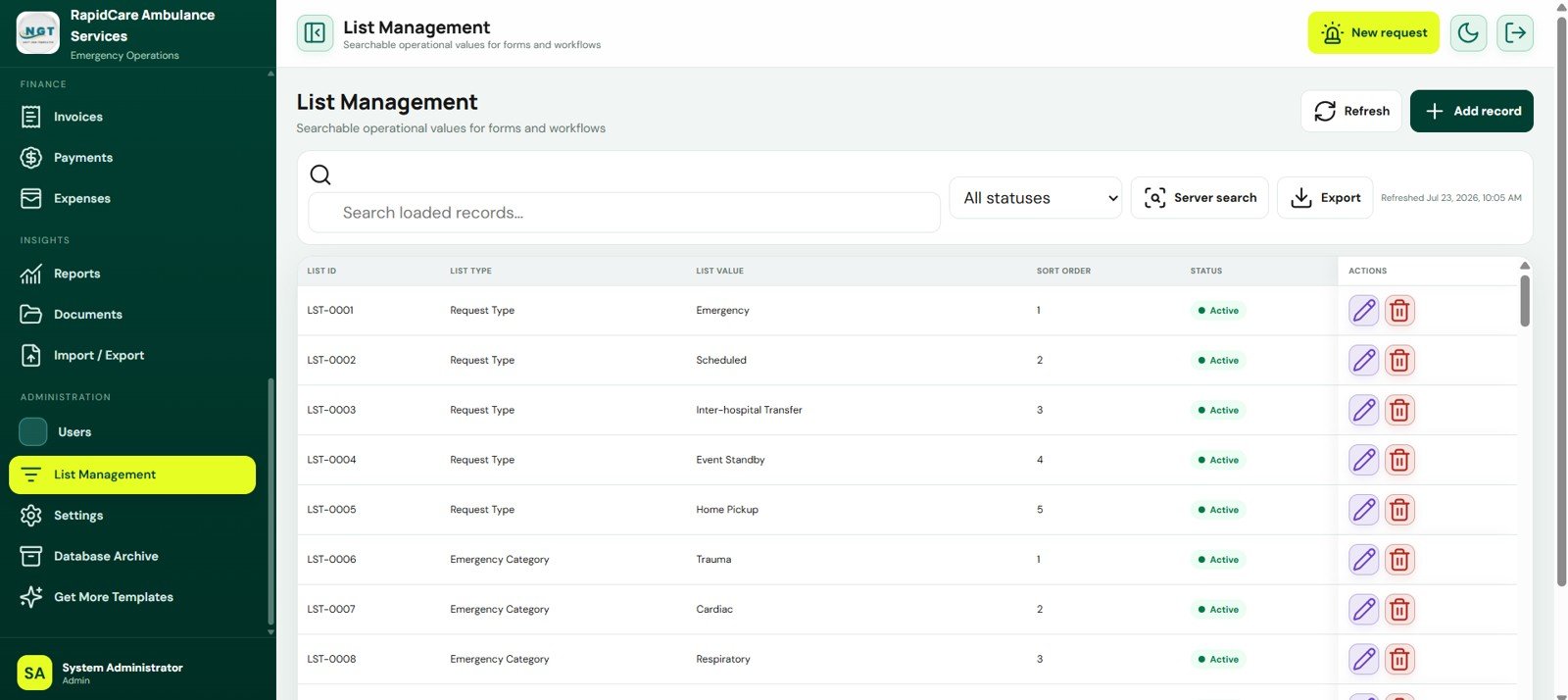Click the Active status of LST-0006
The image size is (1568, 700).
(x=1218, y=560)
